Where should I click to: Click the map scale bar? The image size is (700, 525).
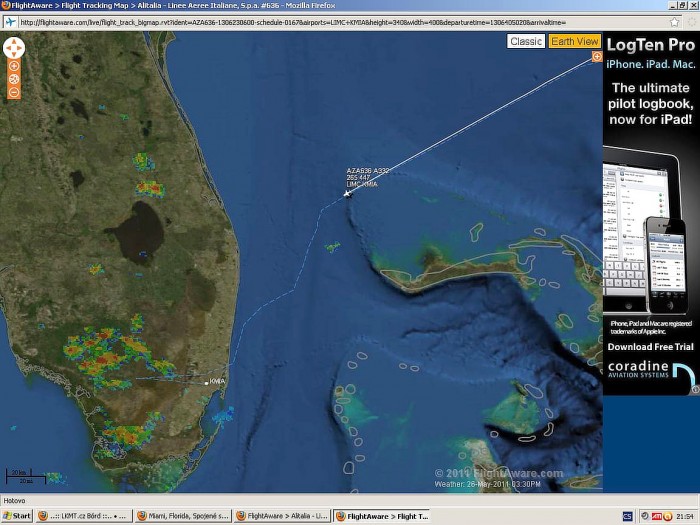click(x=25, y=476)
